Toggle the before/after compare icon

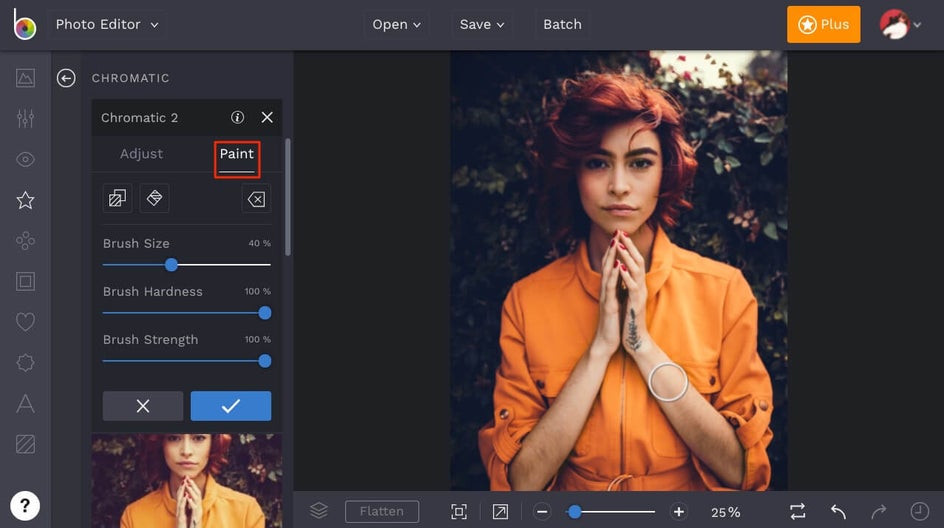tap(797, 511)
